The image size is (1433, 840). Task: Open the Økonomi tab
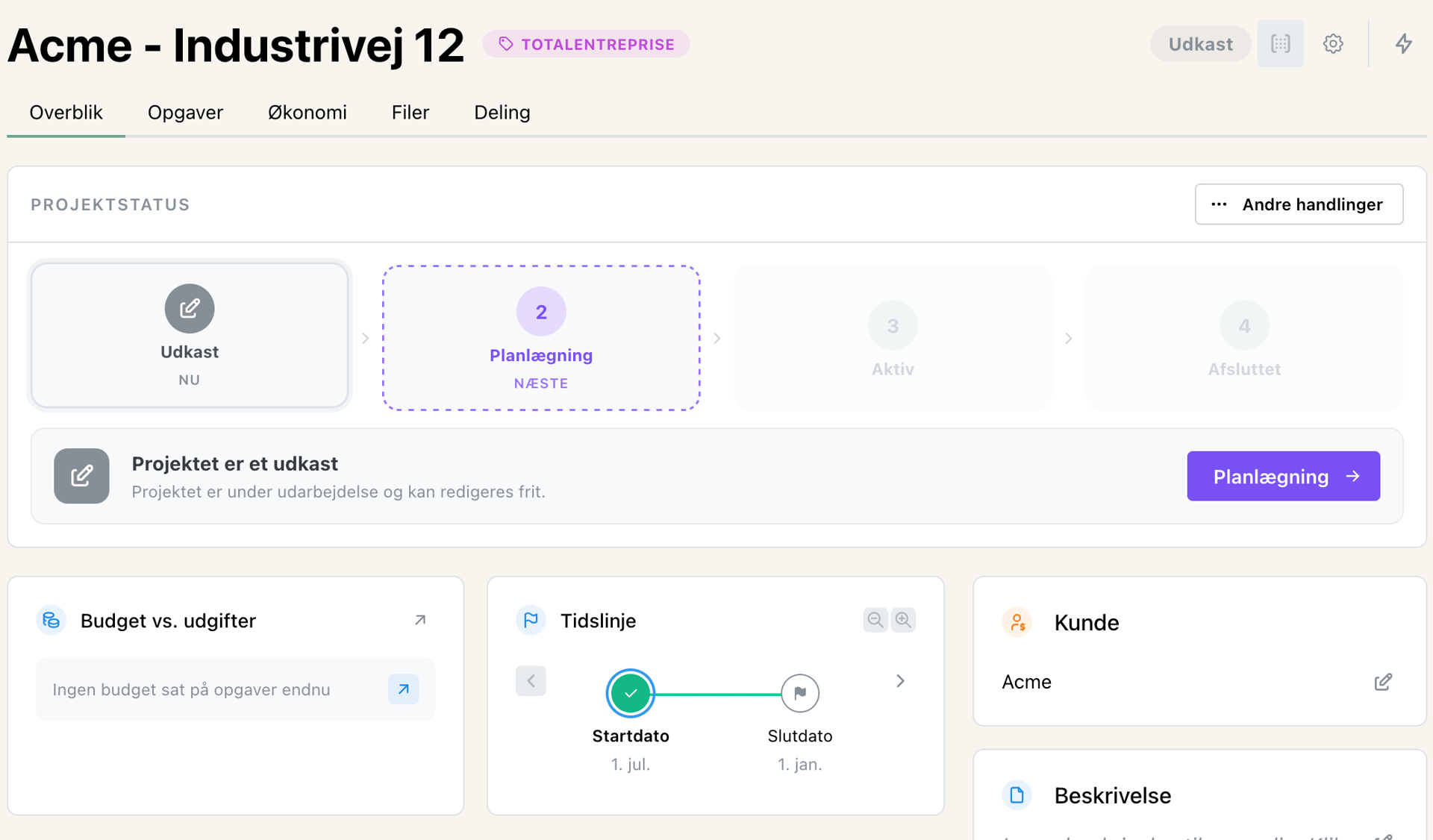[307, 112]
